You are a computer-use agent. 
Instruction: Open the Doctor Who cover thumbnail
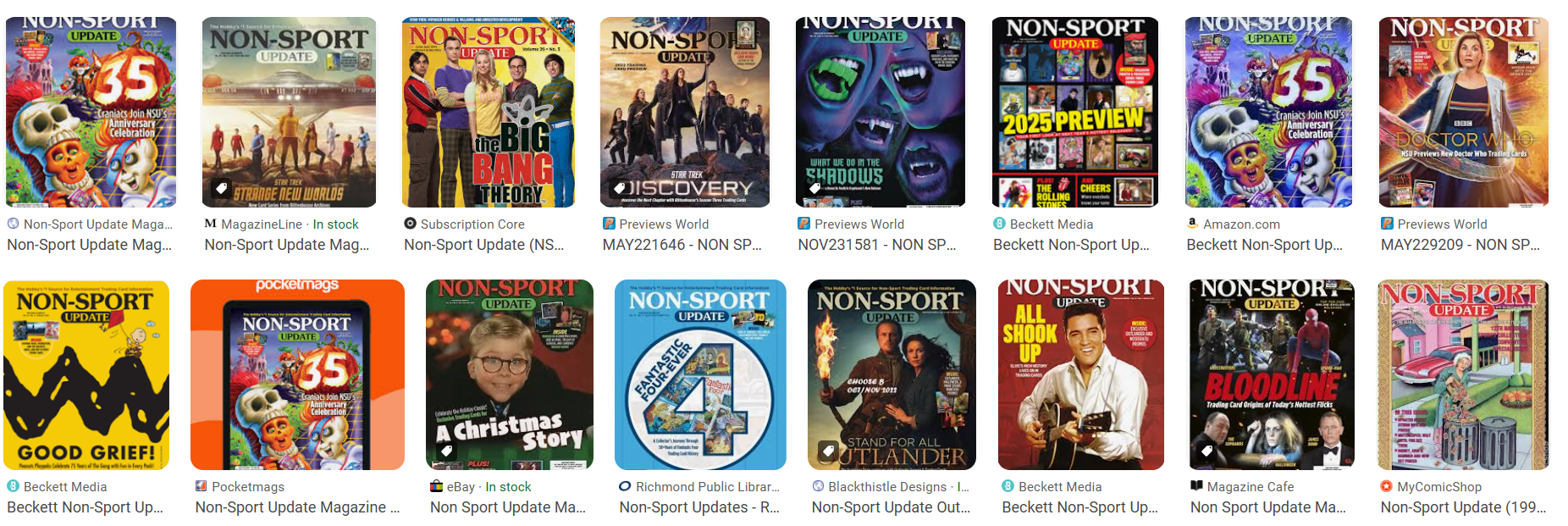point(1464,112)
